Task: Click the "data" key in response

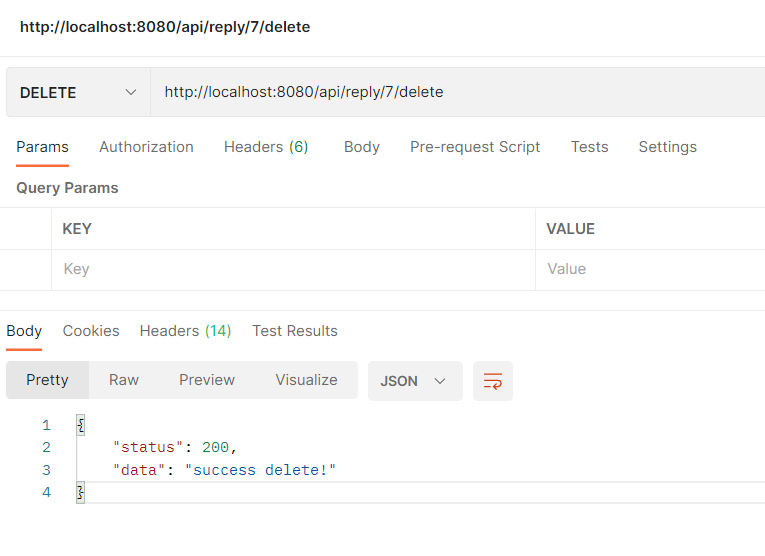Action: point(139,470)
